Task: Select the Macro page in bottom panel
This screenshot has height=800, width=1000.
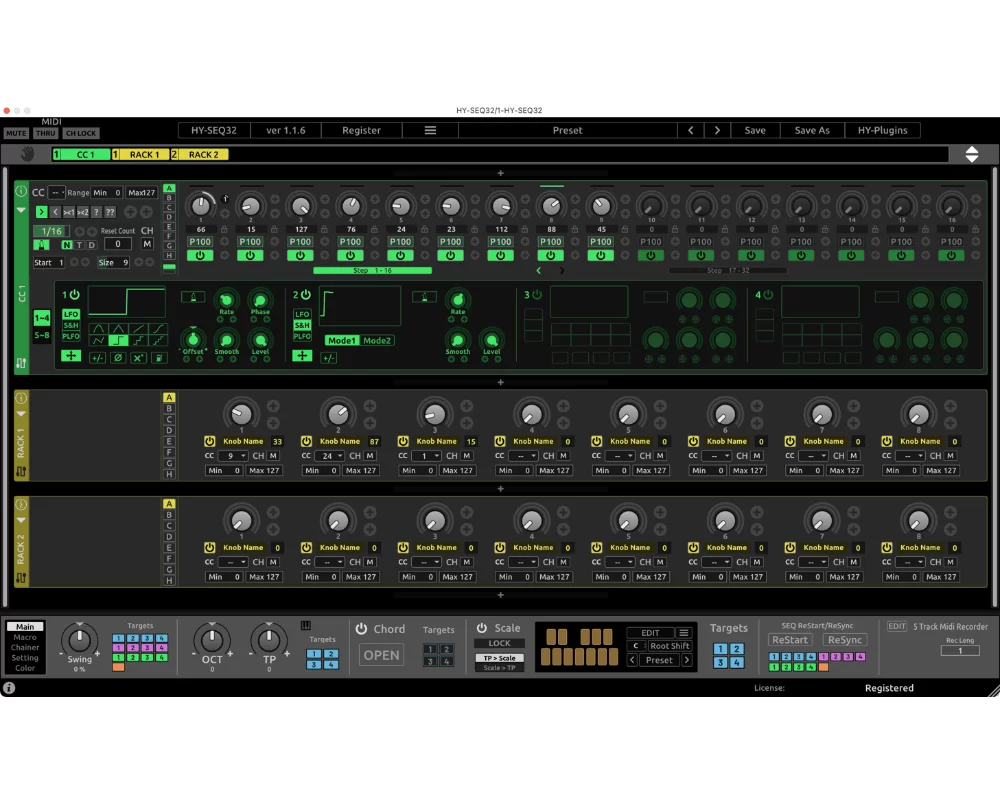Action: point(25,637)
